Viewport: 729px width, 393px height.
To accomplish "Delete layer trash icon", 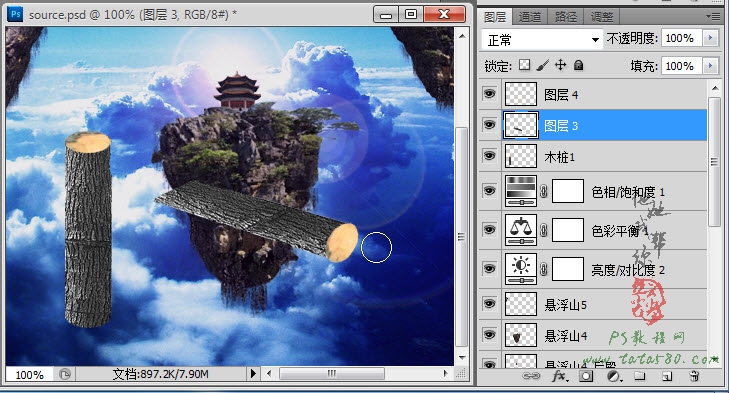I will pos(694,376).
